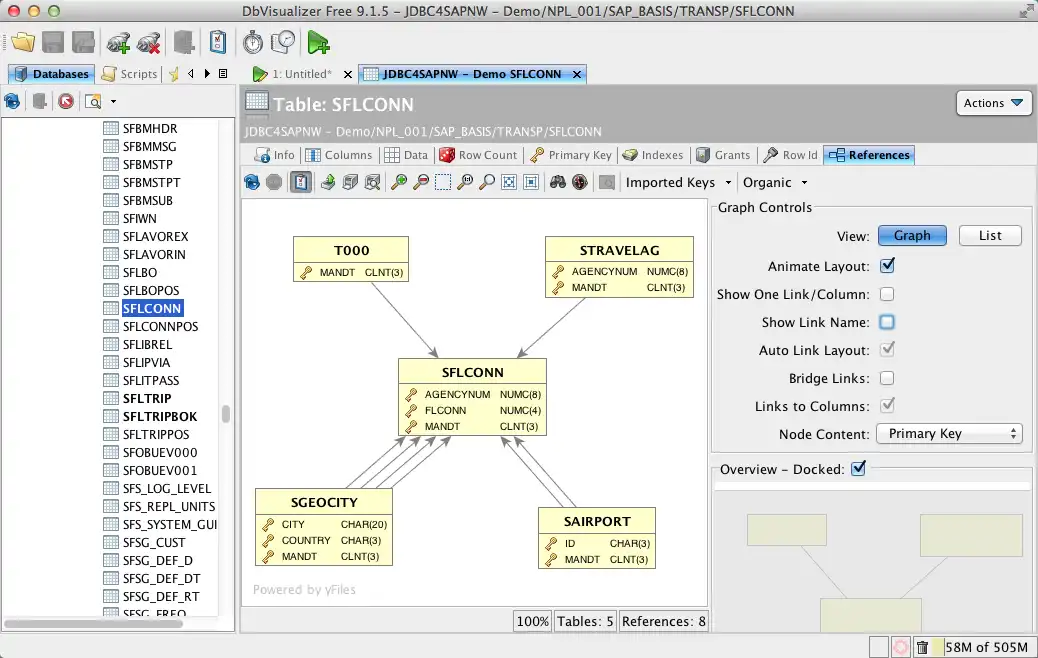Open the Info tab
The width and height of the screenshot is (1038, 658).
275,155
